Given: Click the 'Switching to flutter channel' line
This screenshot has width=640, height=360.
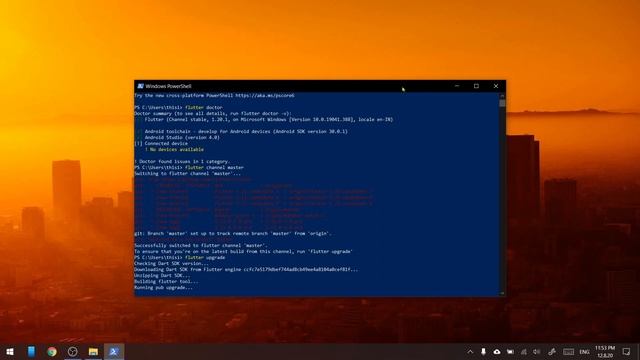Looking at the screenshot, I should [188, 173].
